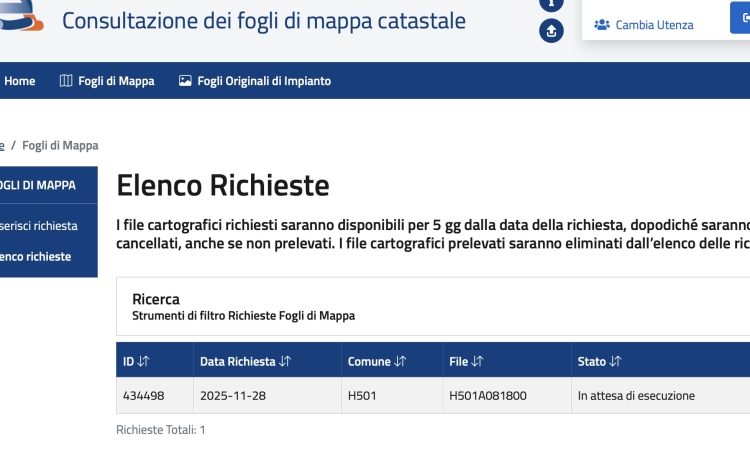Sort requests by Comune column

[x=400, y=361]
